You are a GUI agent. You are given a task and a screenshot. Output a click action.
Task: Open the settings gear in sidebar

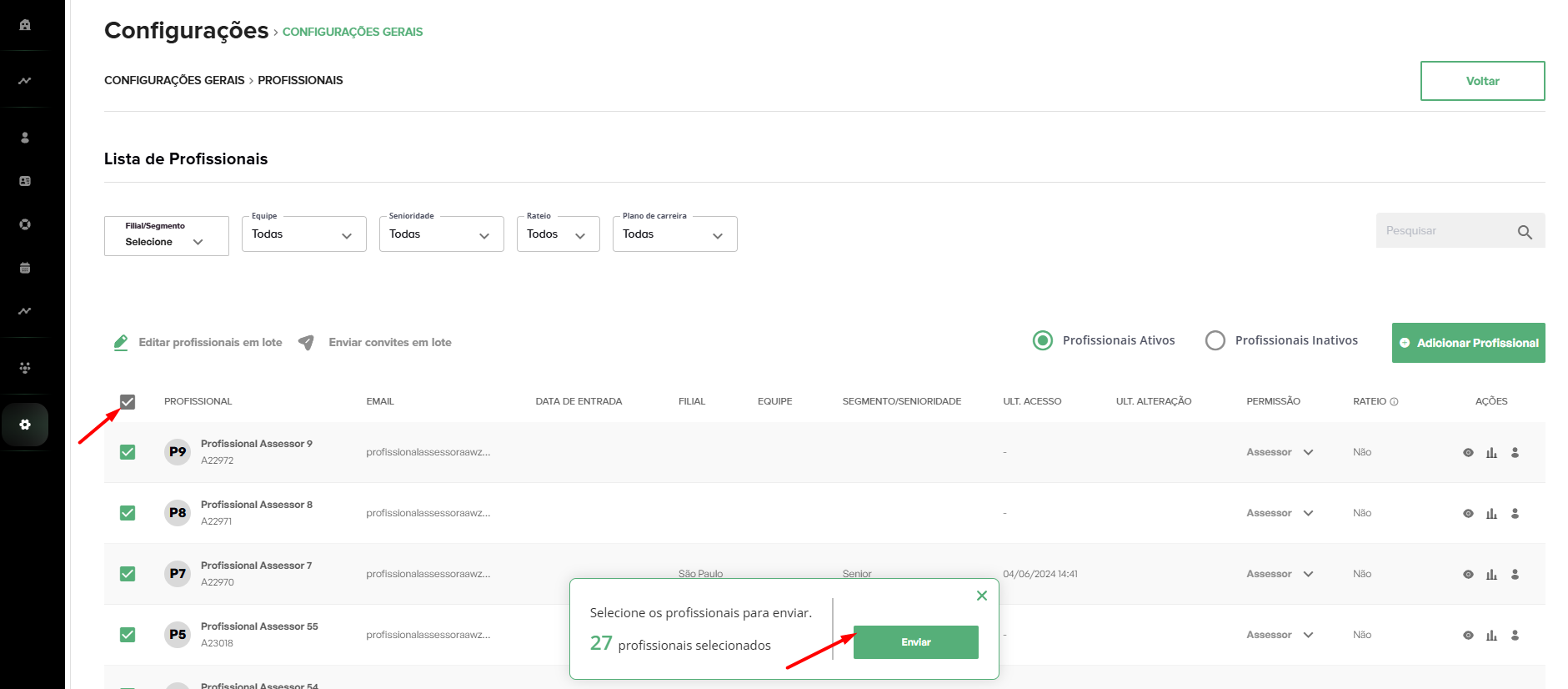tap(25, 425)
